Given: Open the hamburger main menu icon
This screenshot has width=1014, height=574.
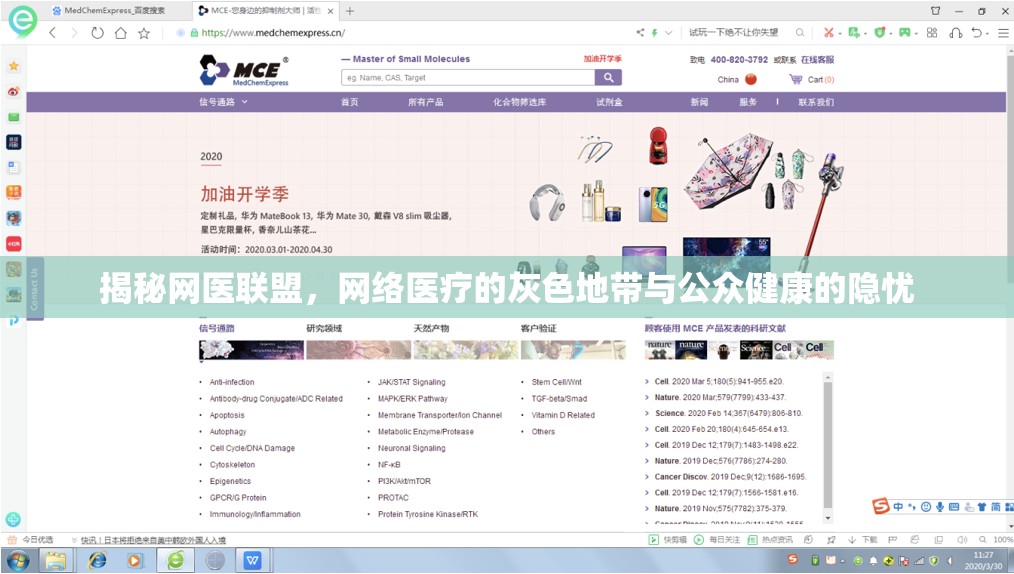Looking at the screenshot, I should pos(1003,32).
